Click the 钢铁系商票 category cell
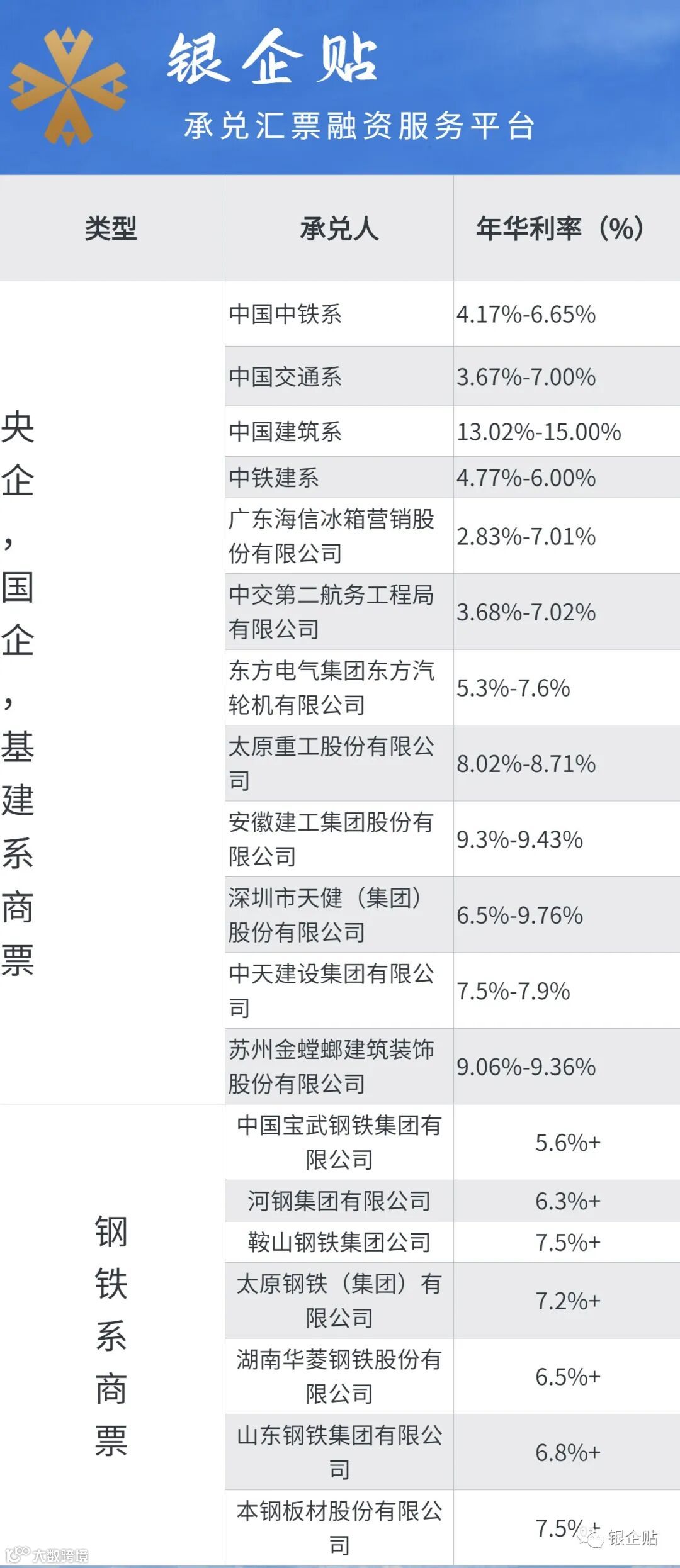Image resolution: width=680 pixels, height=1568 pixels. [112, 1335]
